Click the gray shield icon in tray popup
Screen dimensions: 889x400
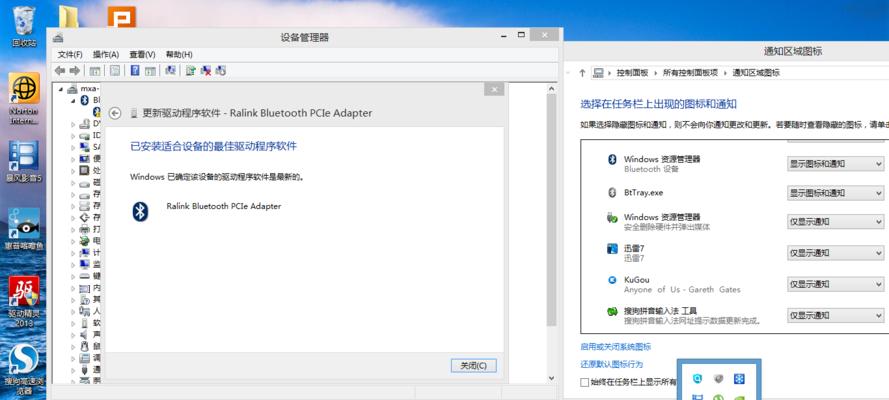coord(718,378)
